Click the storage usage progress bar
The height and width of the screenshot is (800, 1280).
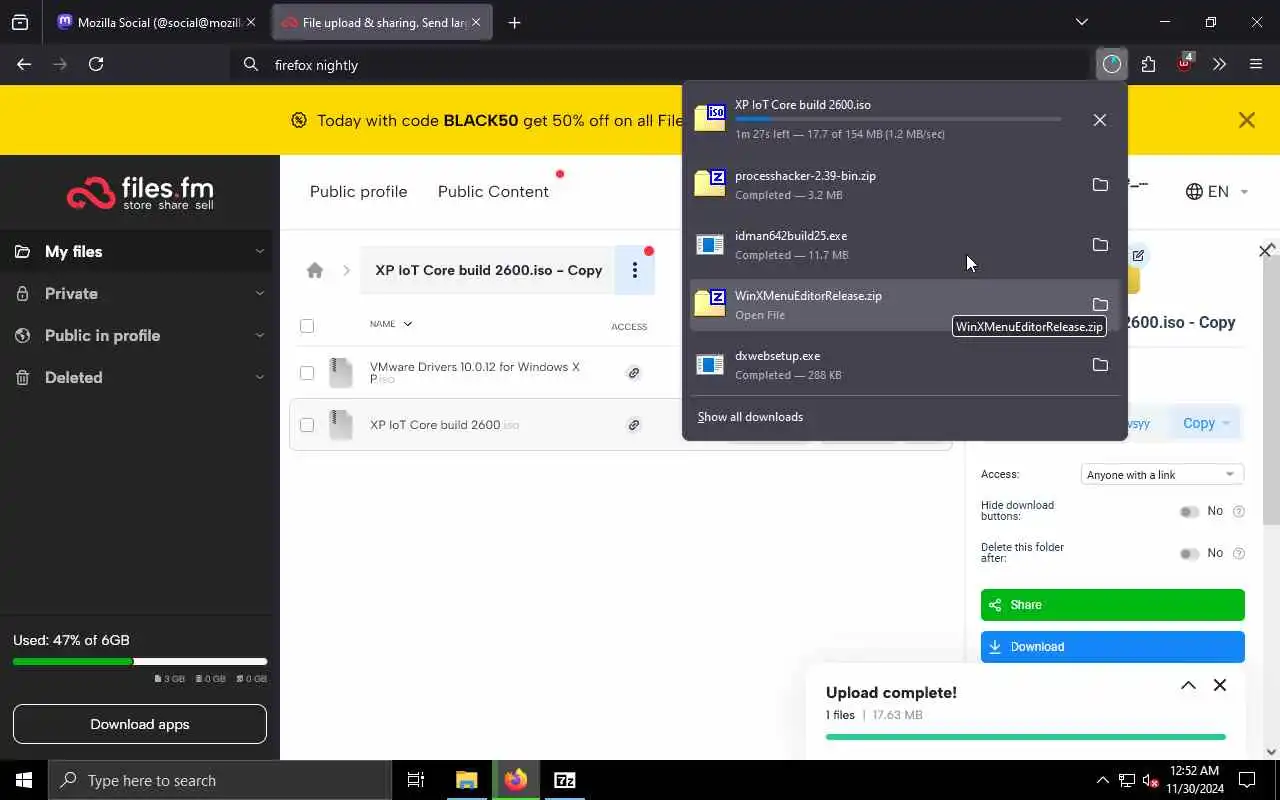(140, 661)
